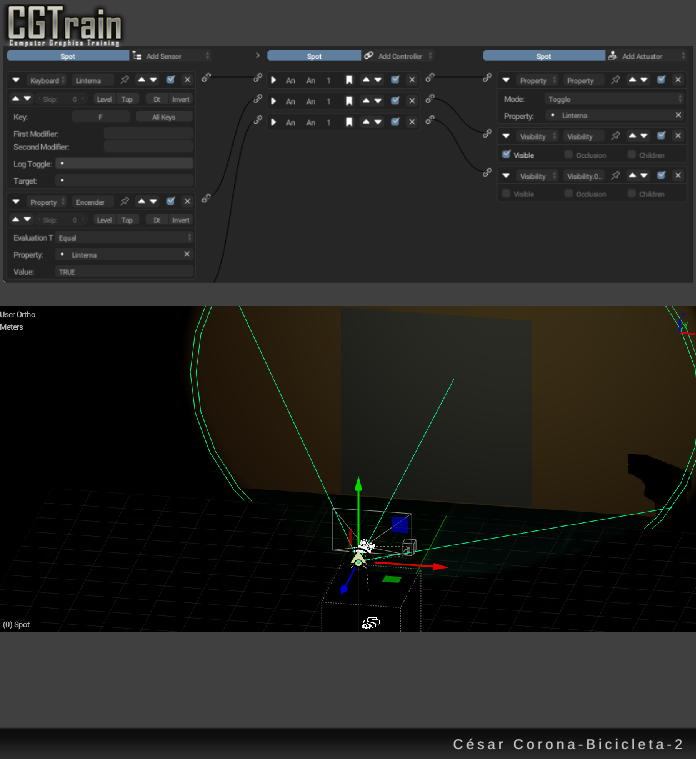Open the Add Controller menu

point(399,56)
